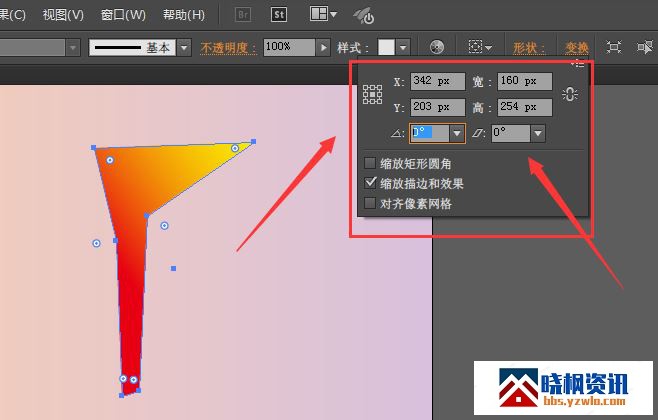Viewport: 658px width, 420px height.
Task: Enable 缩放矩形圆角 checkbox
Action: click(x=371, y=163)
